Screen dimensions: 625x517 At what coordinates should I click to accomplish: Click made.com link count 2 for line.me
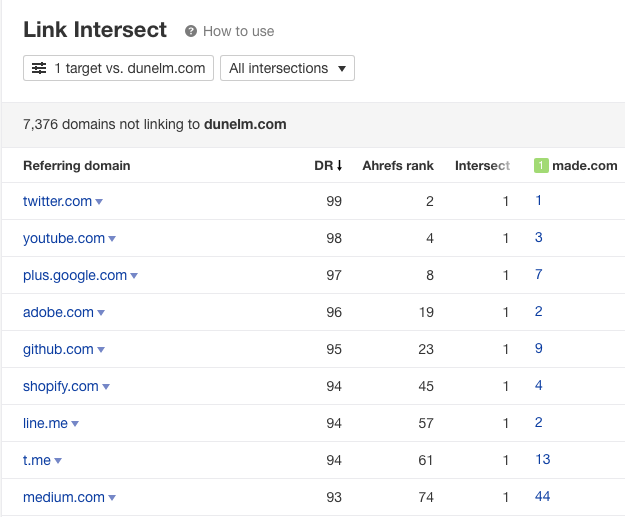pyautogui.click(x=539, y=423)
